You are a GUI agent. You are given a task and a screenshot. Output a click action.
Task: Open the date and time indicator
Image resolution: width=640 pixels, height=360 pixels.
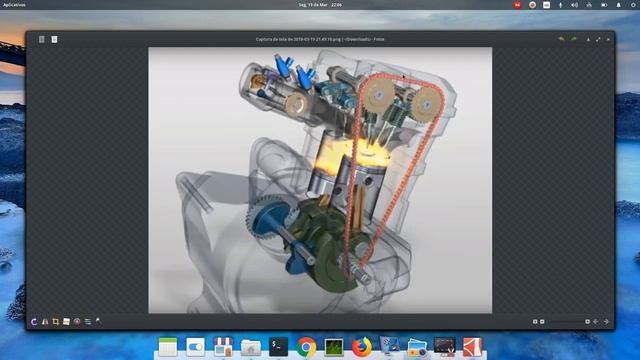pyautogui.click(x=320, y=5)
